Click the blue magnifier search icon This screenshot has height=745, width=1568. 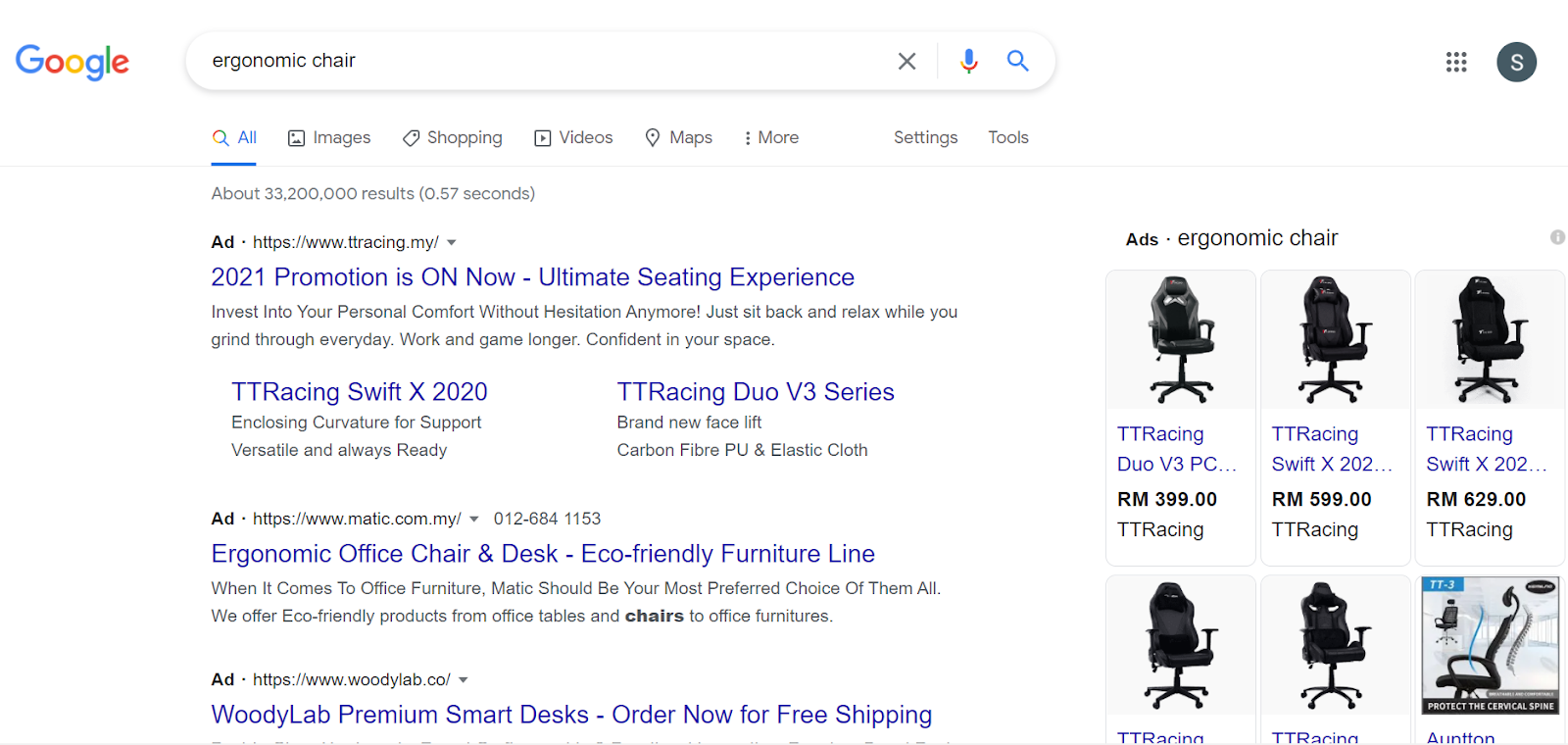[x=1018, y=61]
